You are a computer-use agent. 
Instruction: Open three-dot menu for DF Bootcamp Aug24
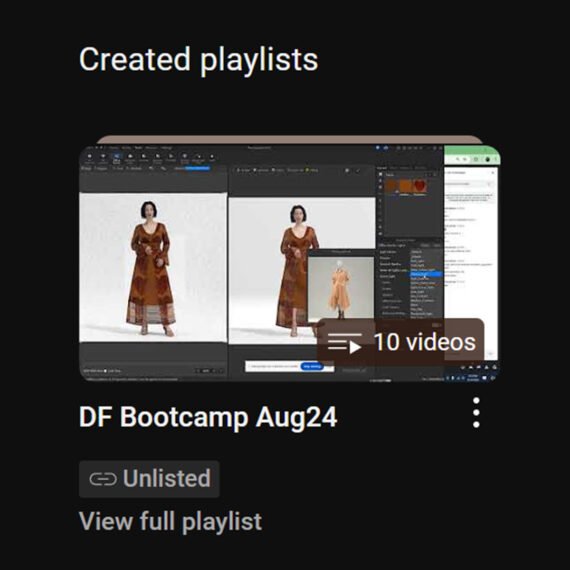pyautogui.click(x=476, y=413)
